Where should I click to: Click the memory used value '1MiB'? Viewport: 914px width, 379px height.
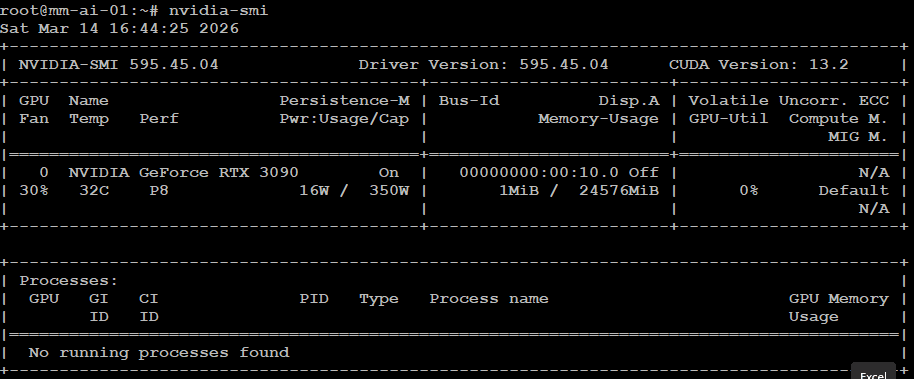tap(519, 191)
